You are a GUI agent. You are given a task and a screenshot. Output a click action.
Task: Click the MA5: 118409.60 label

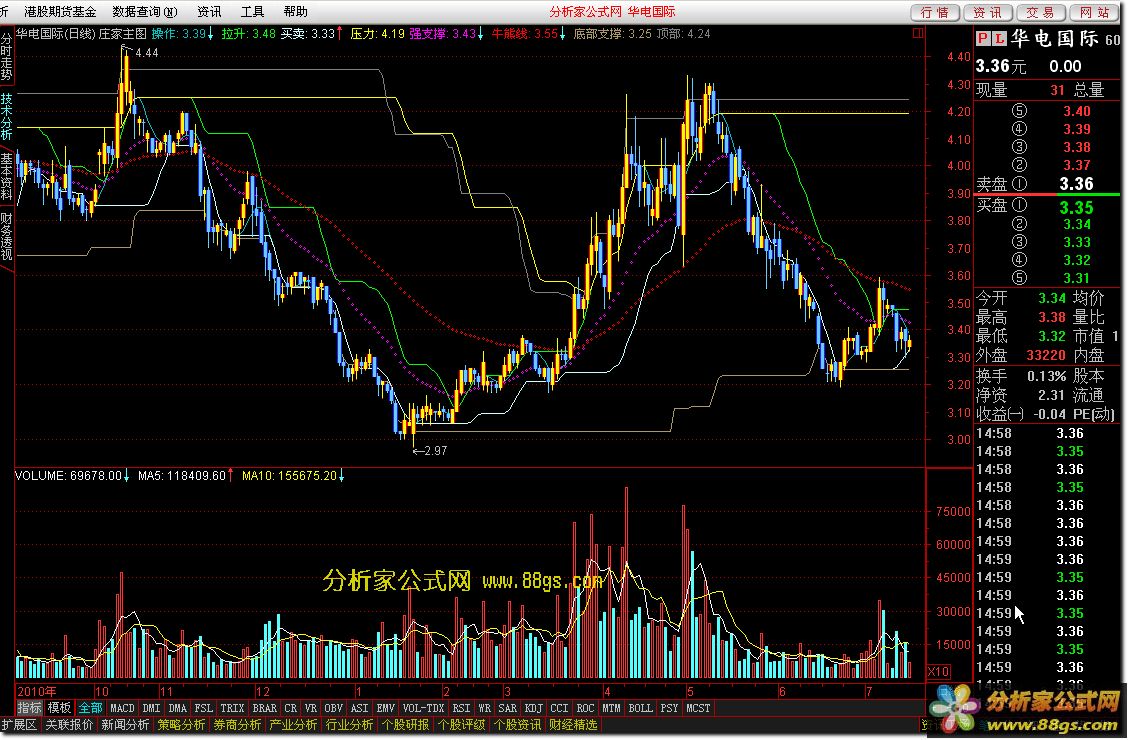(181, 475)
